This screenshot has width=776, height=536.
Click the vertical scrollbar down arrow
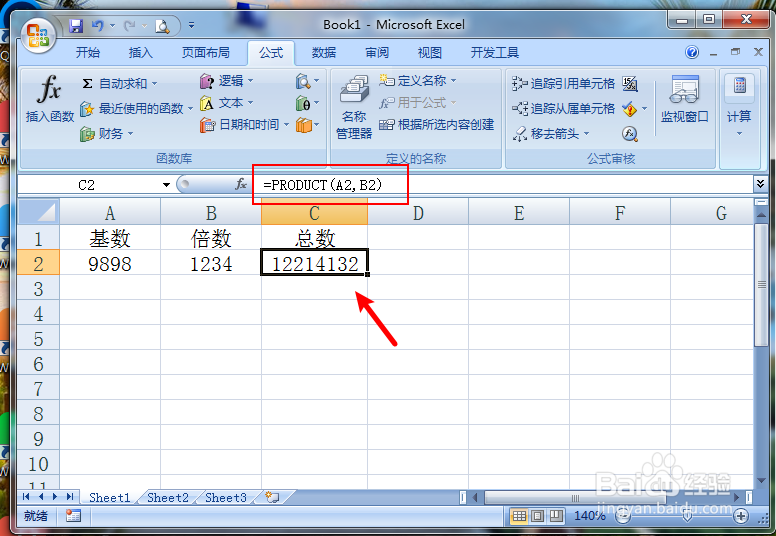761,482
